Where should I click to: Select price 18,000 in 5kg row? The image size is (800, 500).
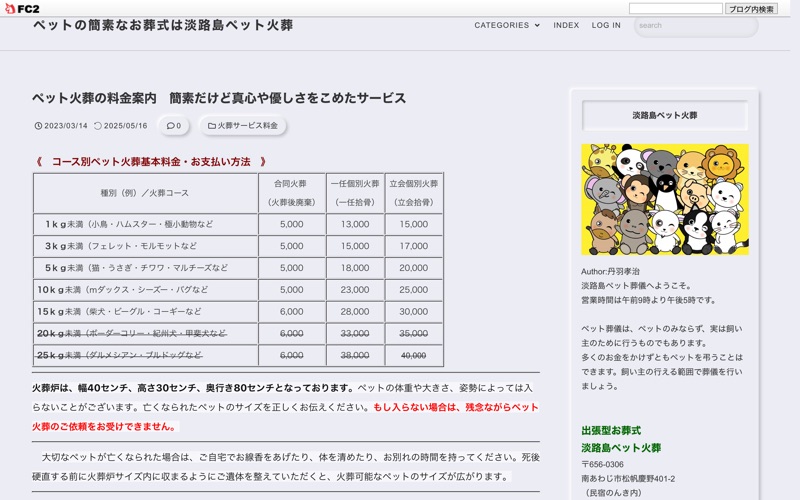(355, 268)
